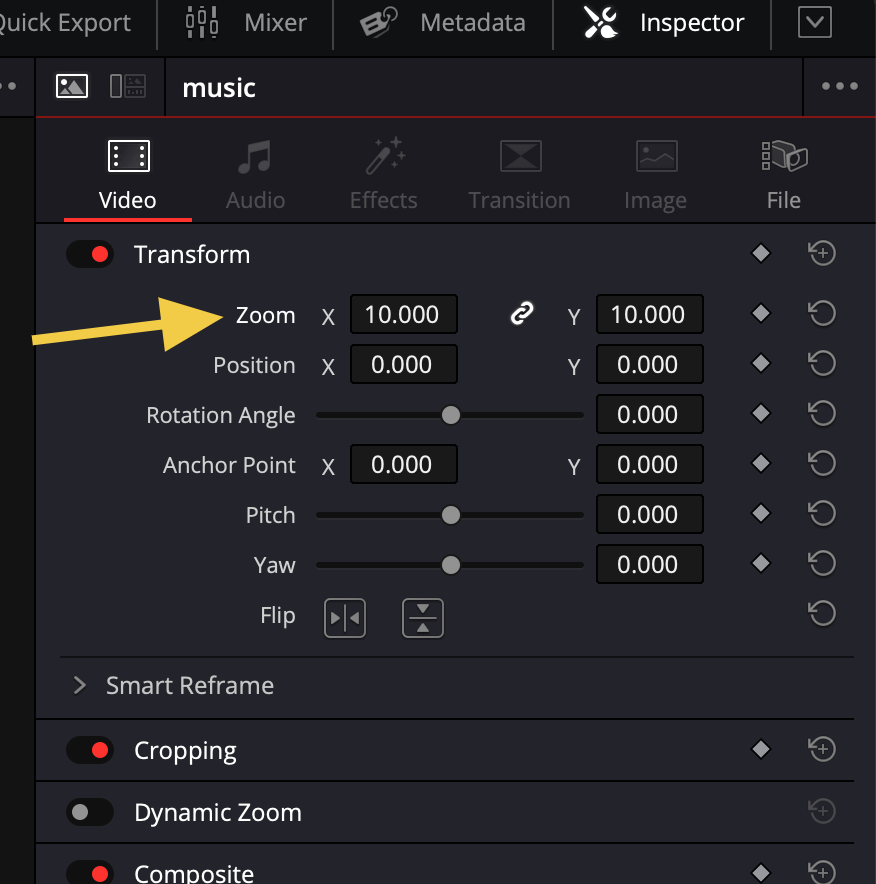Reset the Dynamic Zoom section
Viewport: 876px width, 884px height.
pos(822,811)
